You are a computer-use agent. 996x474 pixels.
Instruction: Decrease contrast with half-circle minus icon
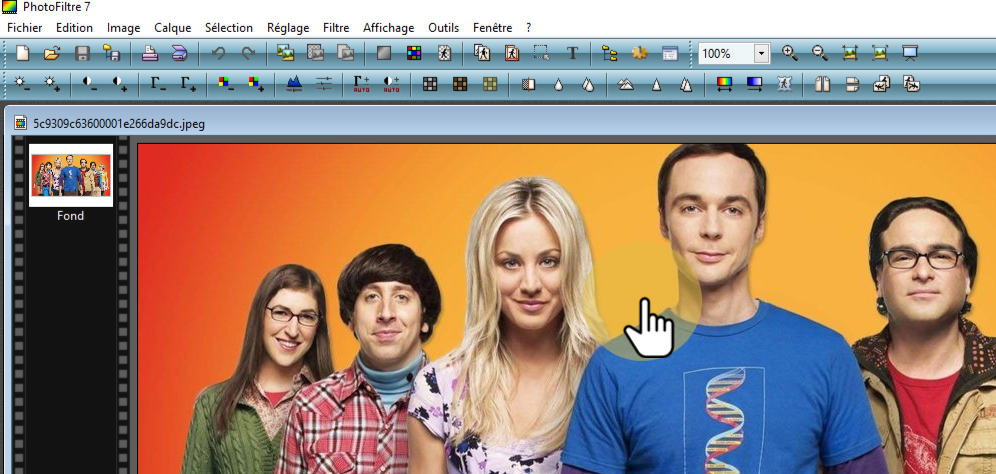point(90,84)
